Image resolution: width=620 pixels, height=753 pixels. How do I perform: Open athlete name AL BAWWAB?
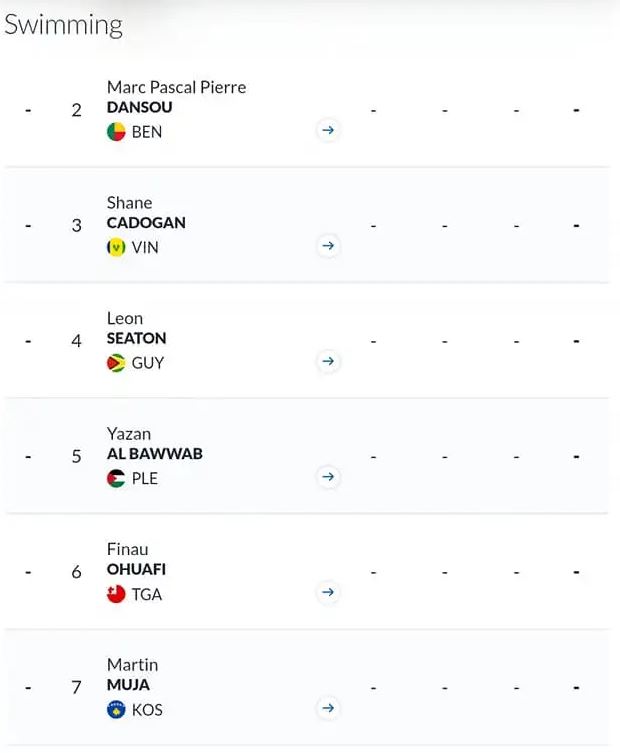pyautogui.click(x=155, y=454)
